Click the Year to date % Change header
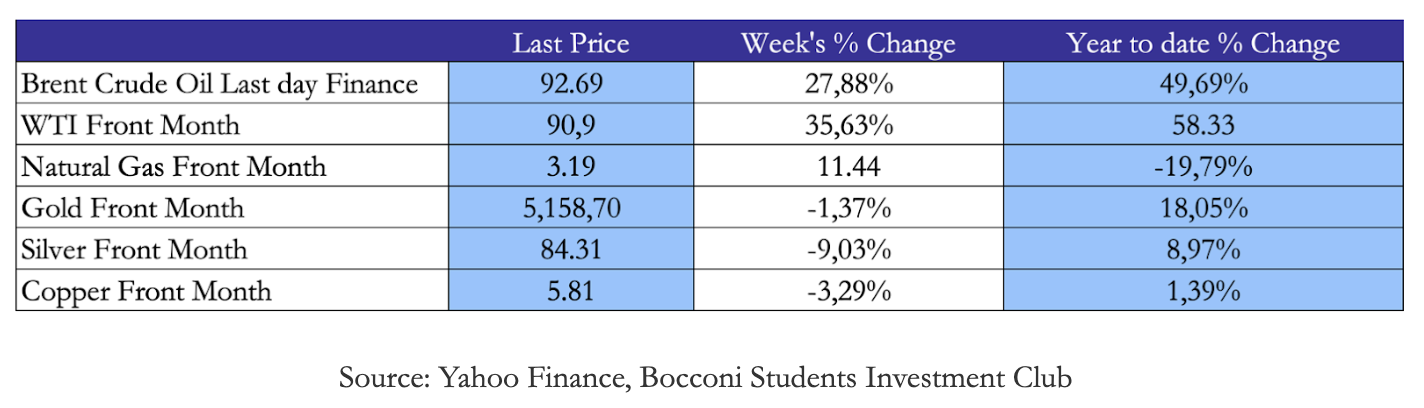1424x408 pixels. click(x=1202, y=43)
